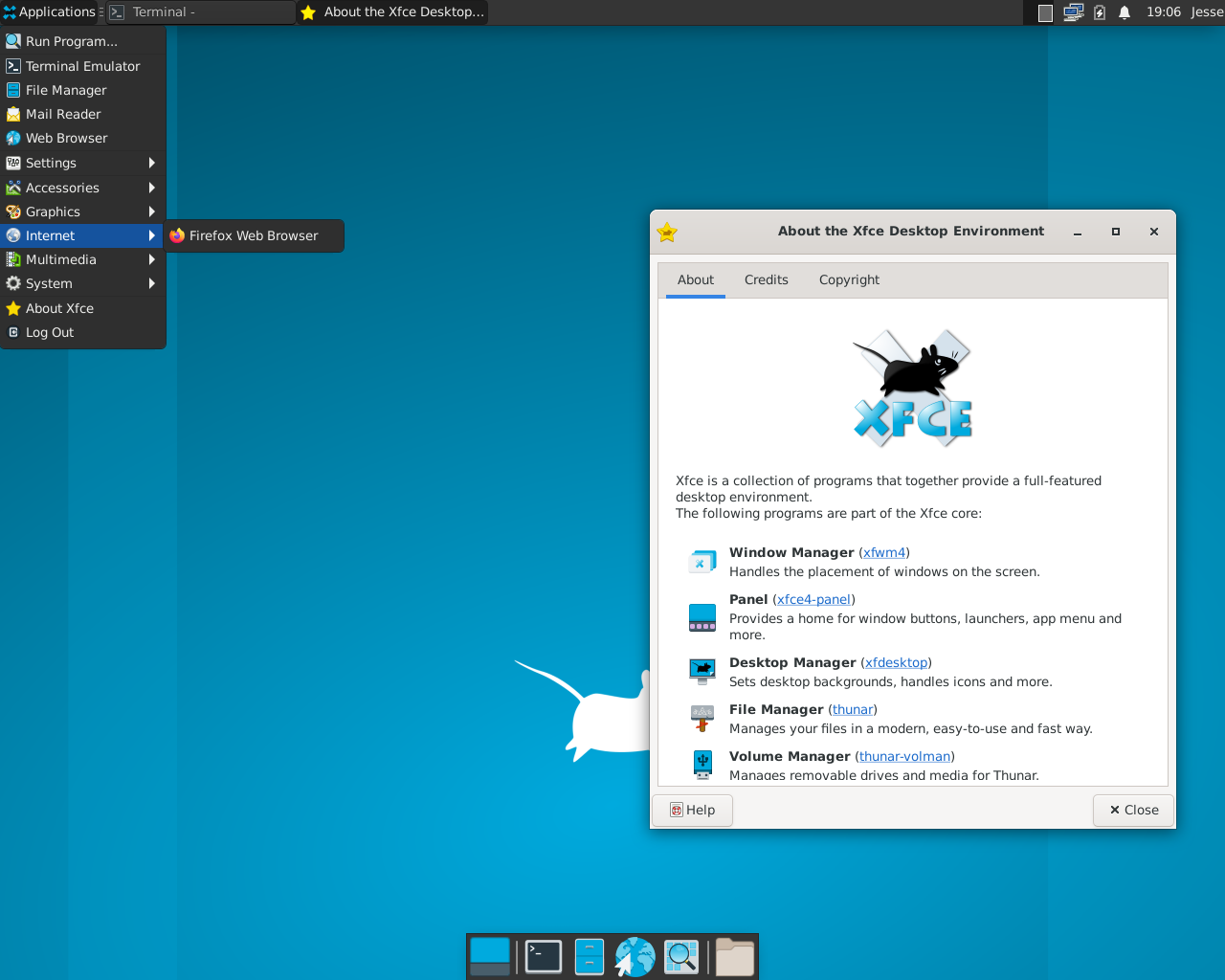Open the Internet submenu entry
This screenshot has width=1225, height=980.
pyautogui.click(x=83, y=235)
